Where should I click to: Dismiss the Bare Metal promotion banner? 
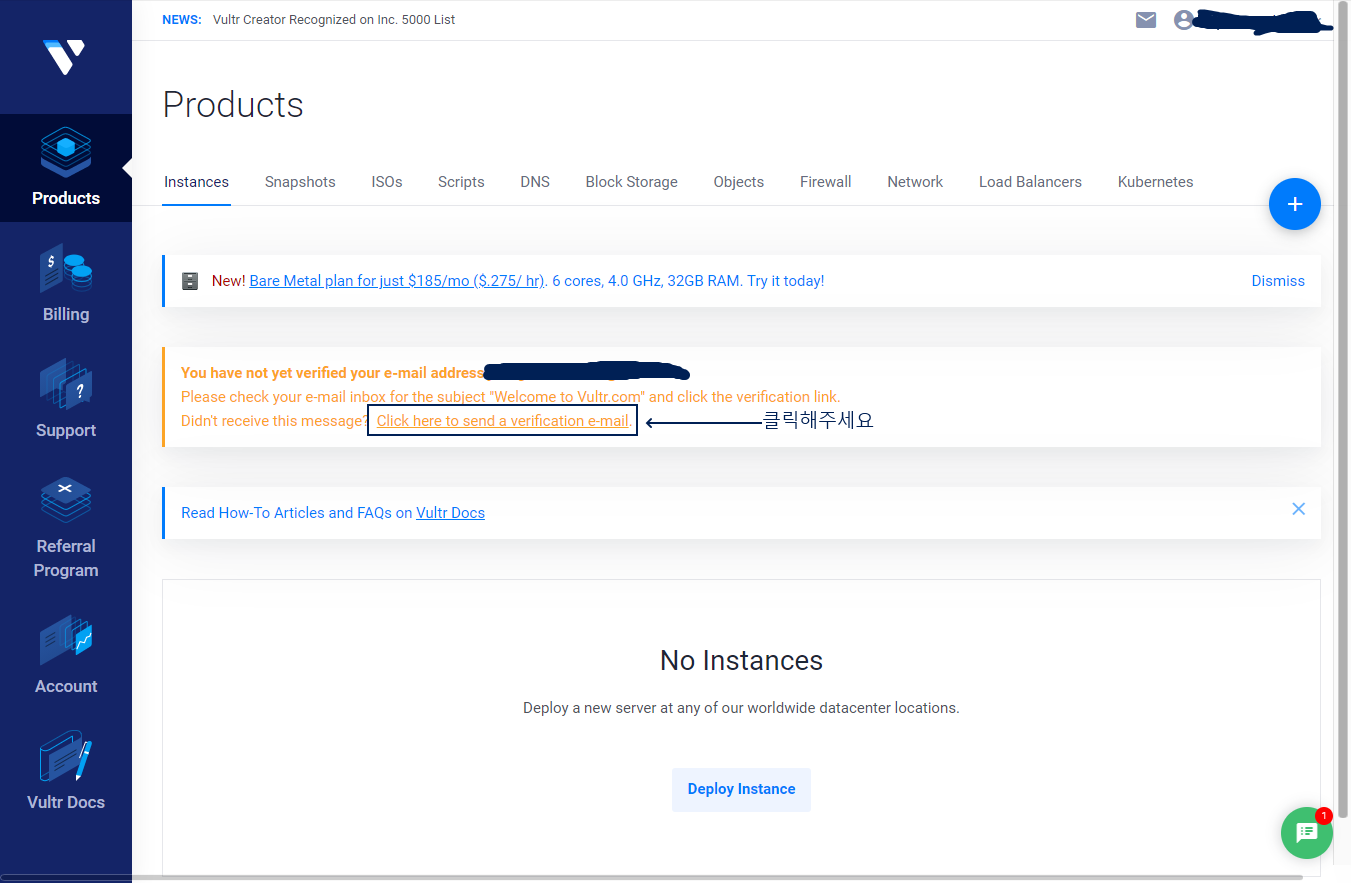coord(1278,281)
